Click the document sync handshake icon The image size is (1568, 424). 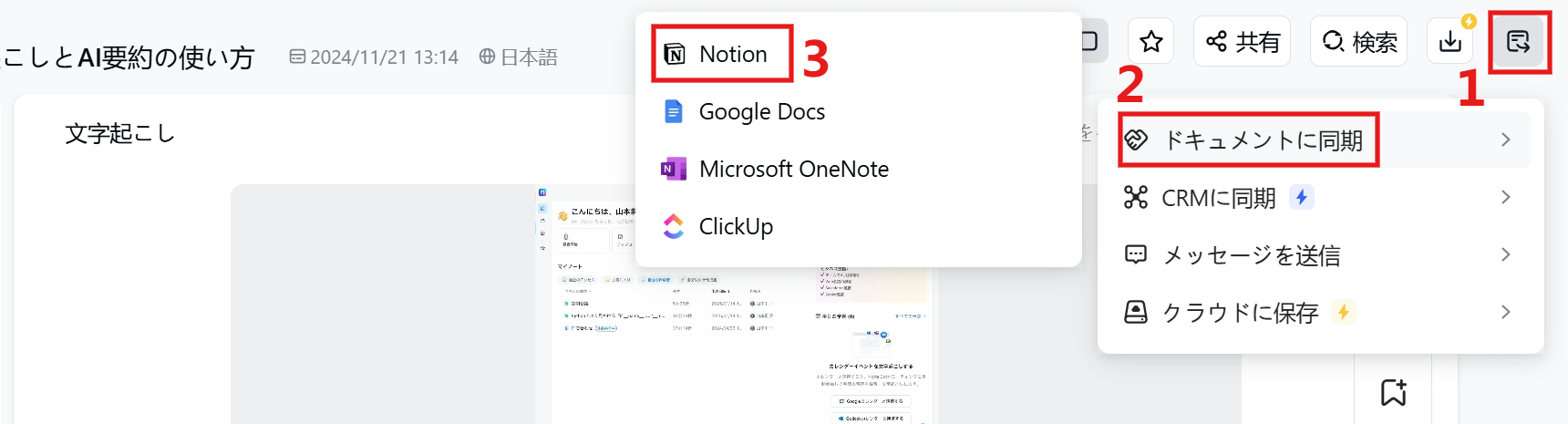coord(1136,140)
